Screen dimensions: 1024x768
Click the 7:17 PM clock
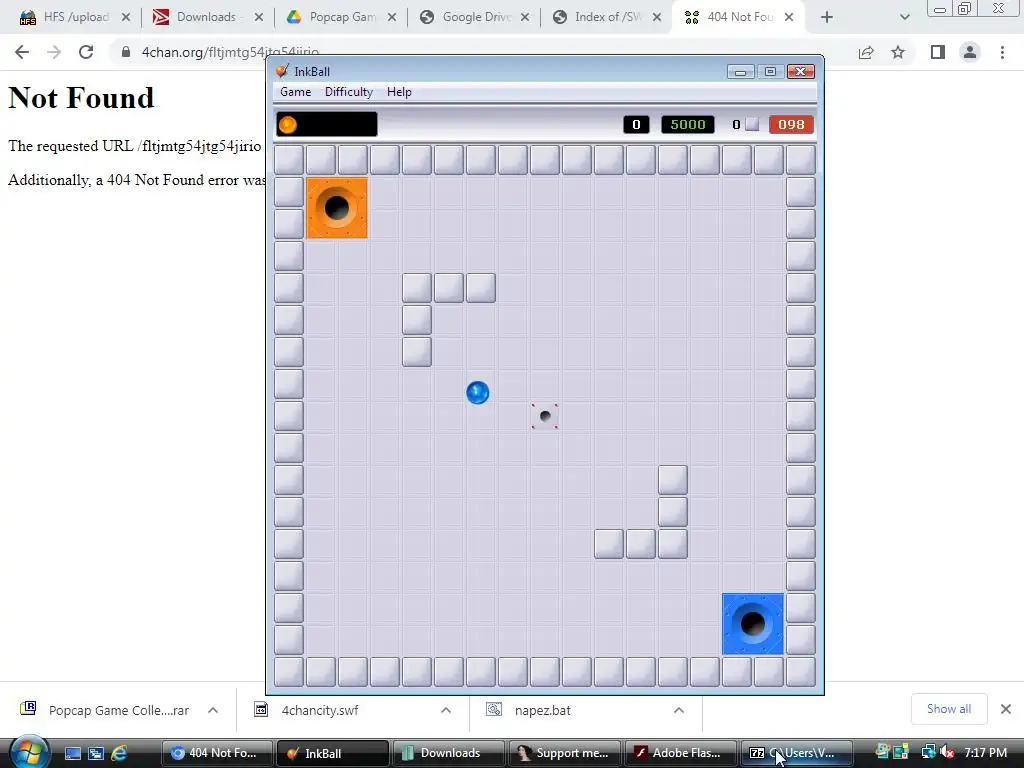985,753
